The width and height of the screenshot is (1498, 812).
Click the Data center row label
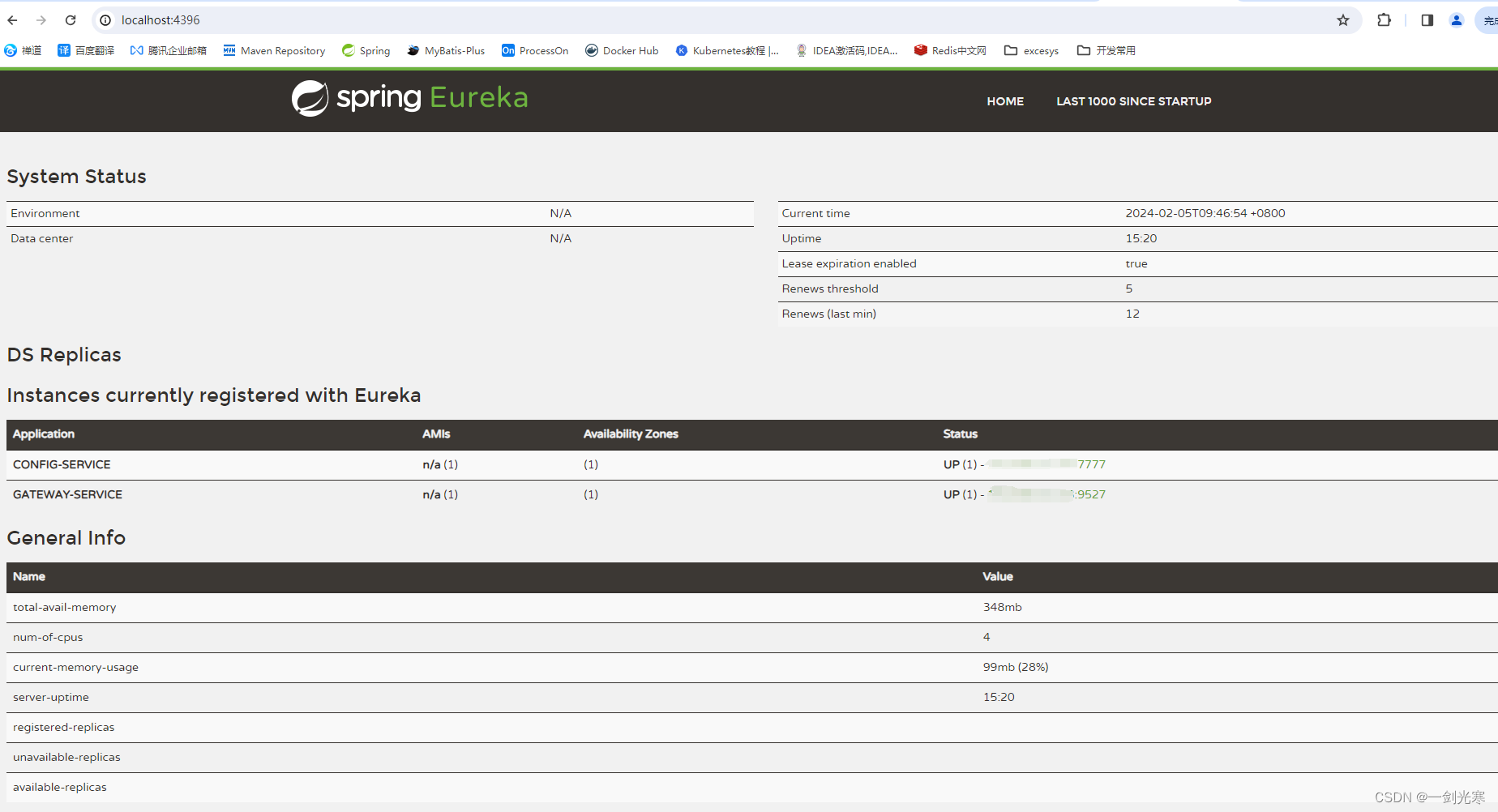pos(41,238)
